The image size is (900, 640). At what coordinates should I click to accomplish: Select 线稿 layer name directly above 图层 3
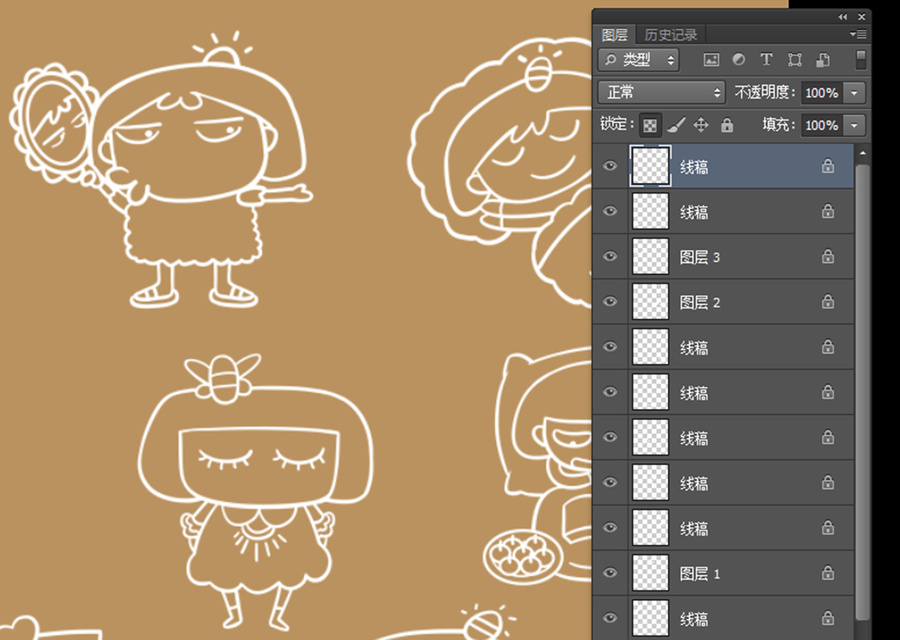[x=694, y=212]
